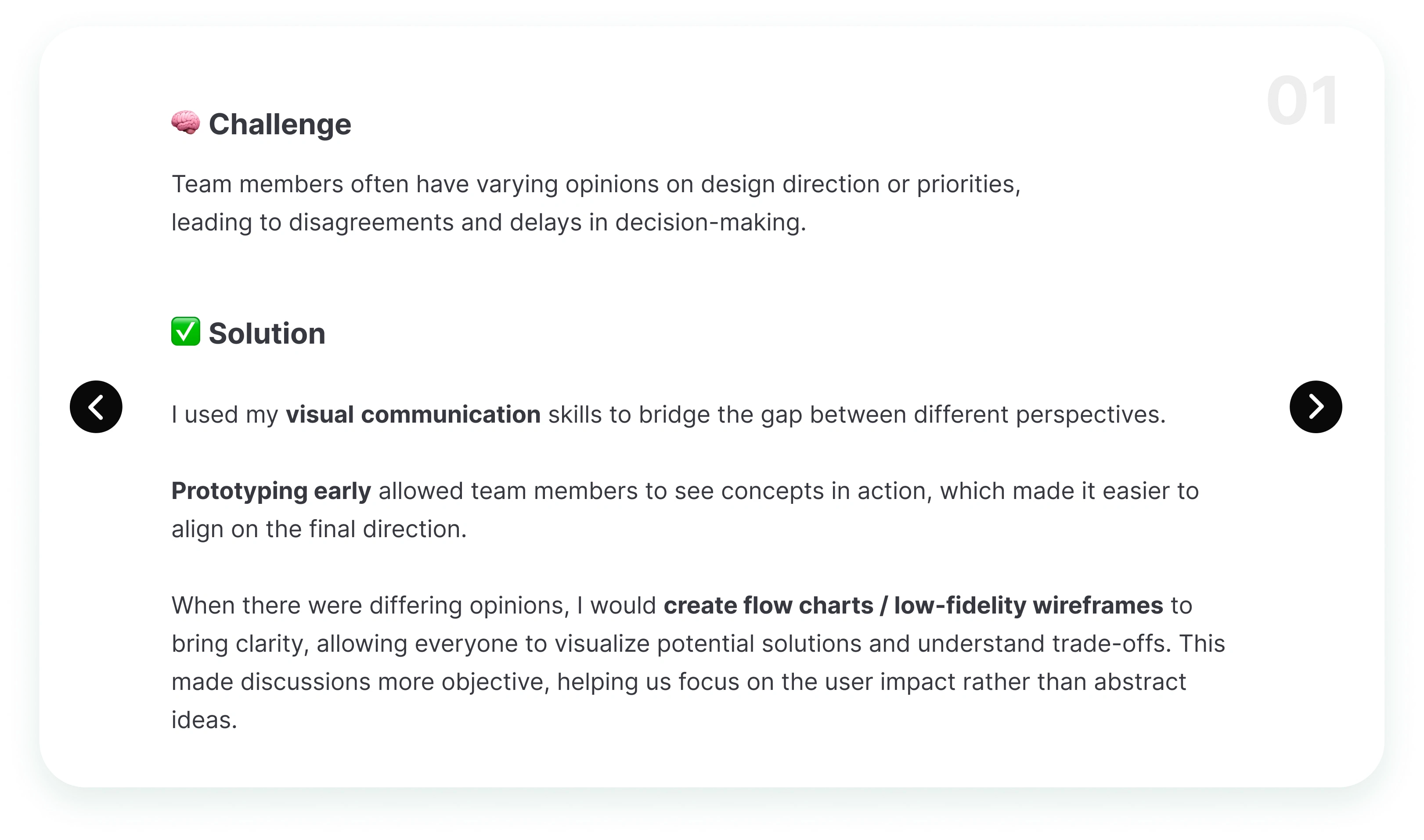
Task: Click the faded 01 slide number
Action: click(x=1301, y=101)
